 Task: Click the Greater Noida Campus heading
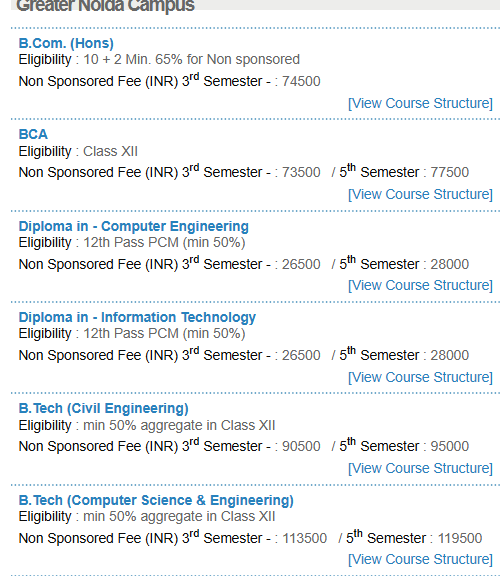[105, 5]
